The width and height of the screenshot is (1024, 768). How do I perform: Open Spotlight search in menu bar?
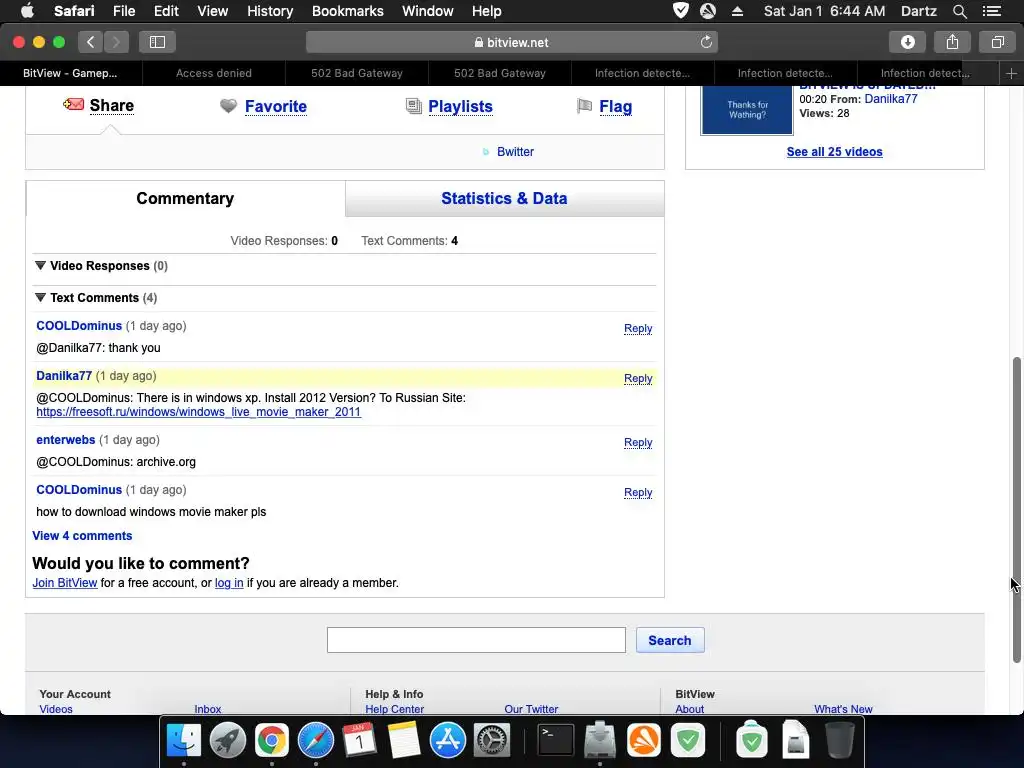coord(959,11)
